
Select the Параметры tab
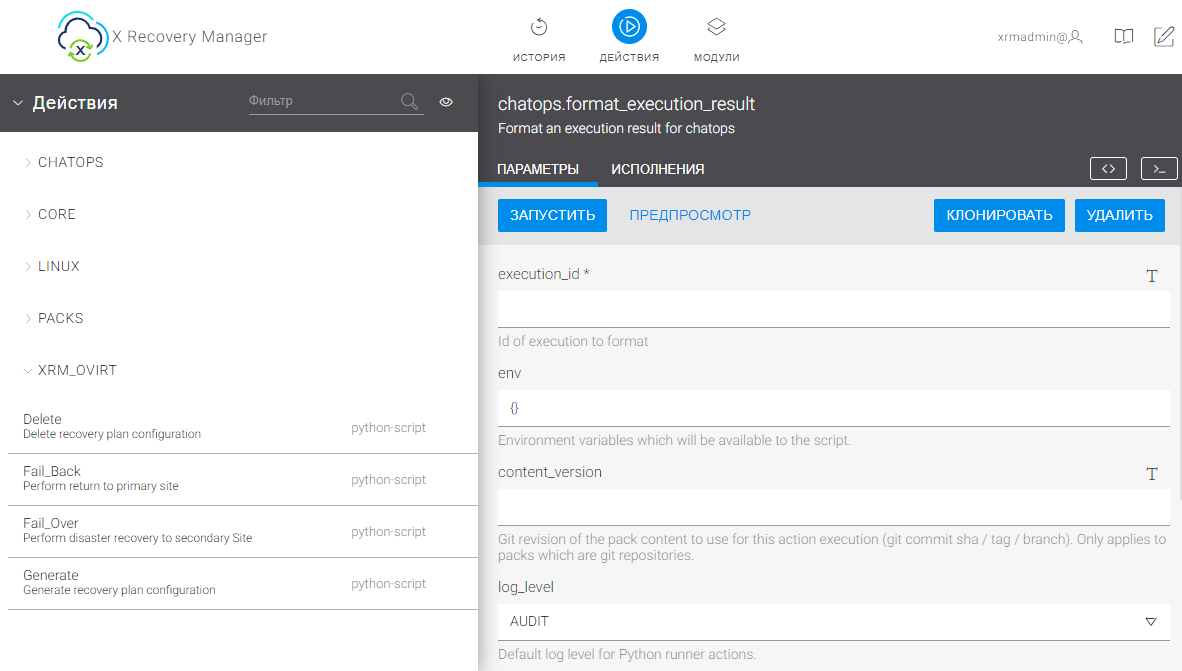pyautogui.click(x=538, y=169)
